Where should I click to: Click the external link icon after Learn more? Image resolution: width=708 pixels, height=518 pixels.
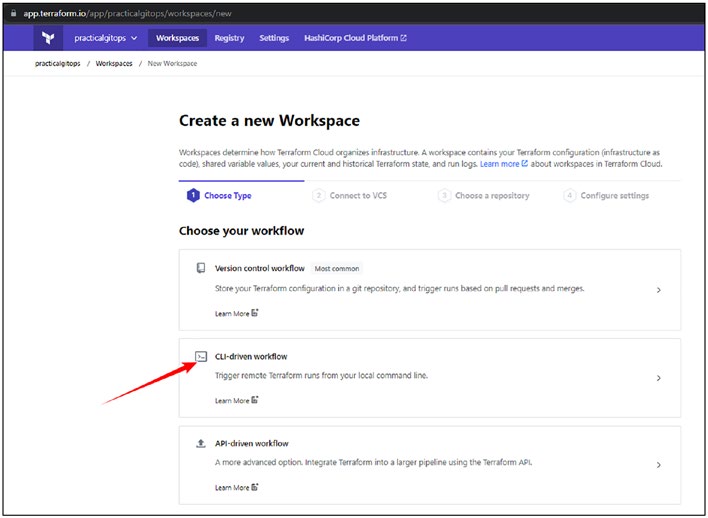click(525, 163)
